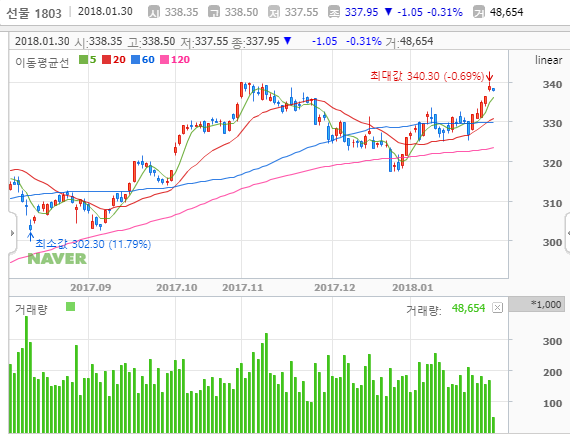Toggle the 5-day moving average legend
This screenshot has width=570, height=435.
(88, 60)
